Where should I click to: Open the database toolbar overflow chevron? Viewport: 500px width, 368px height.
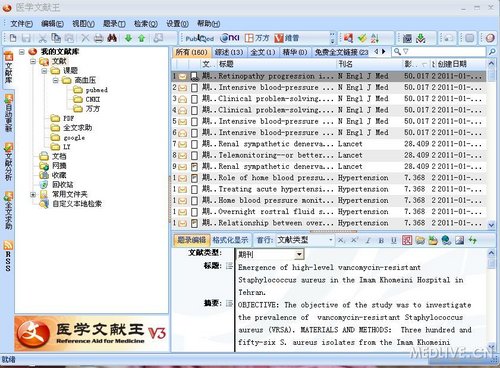(332, 38)
